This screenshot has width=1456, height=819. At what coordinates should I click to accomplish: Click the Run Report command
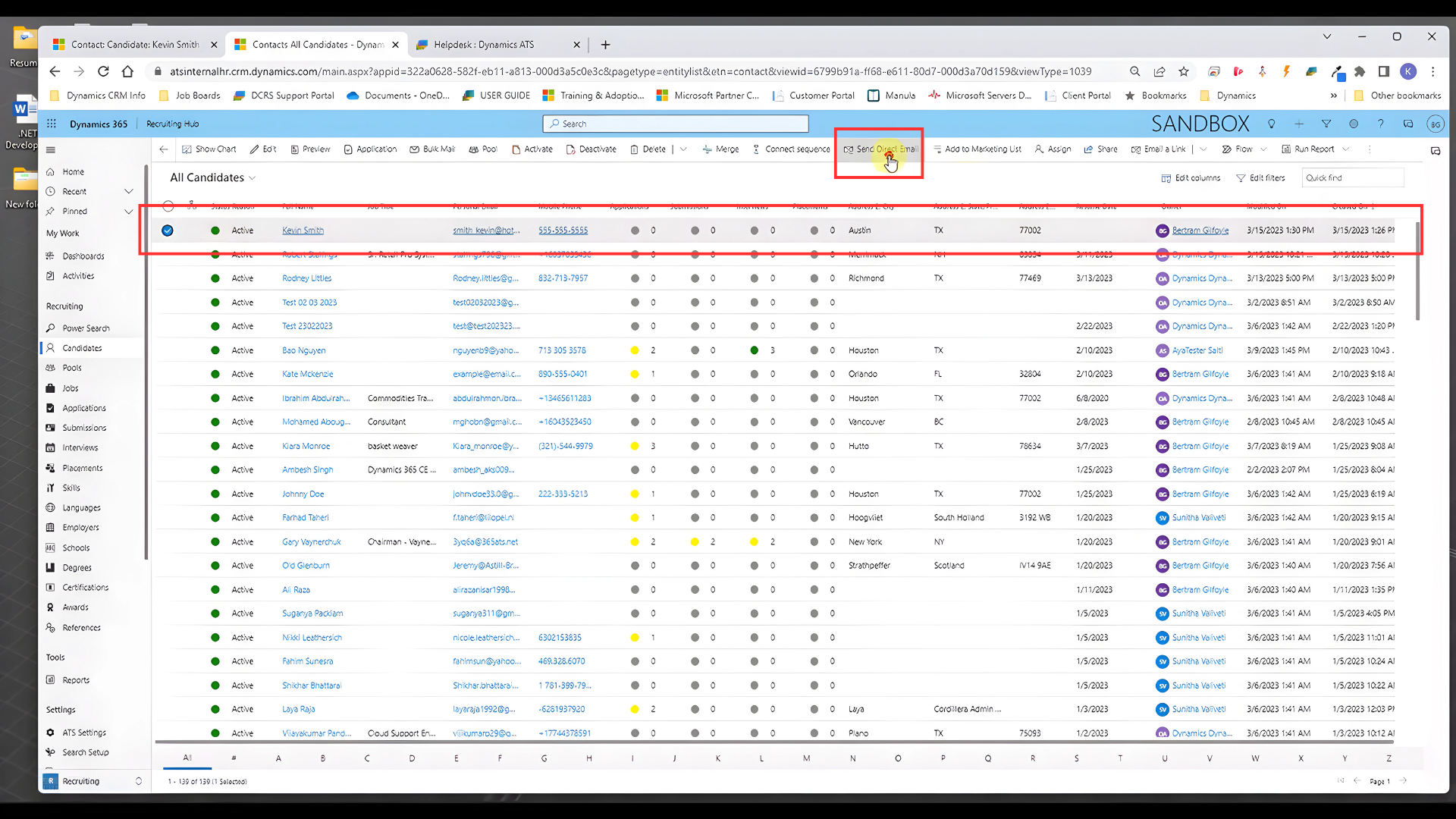[x=1307, y=149]
